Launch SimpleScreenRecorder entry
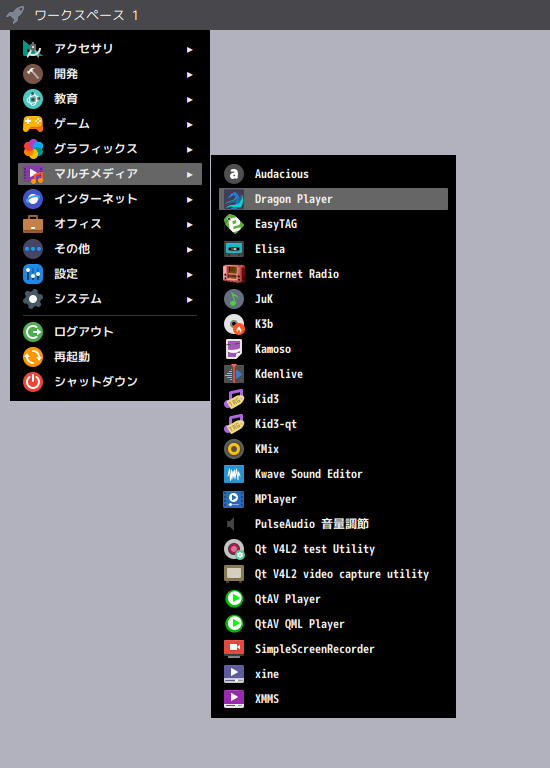Image resolution: width=550 pixels, height=768 pixels. (x=333, y=648)
